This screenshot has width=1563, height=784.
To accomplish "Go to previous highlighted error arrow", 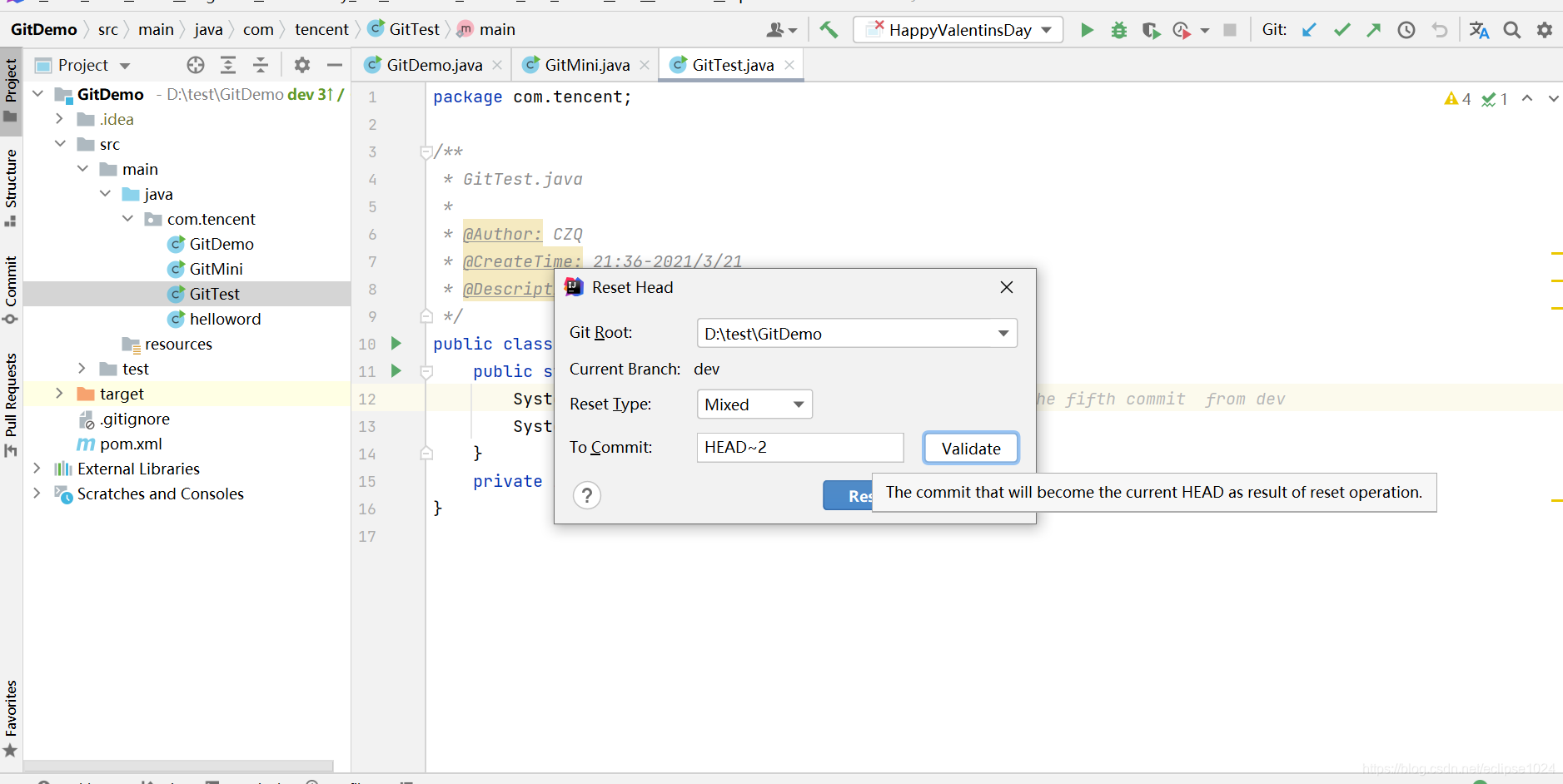I will click(1527, 98).
